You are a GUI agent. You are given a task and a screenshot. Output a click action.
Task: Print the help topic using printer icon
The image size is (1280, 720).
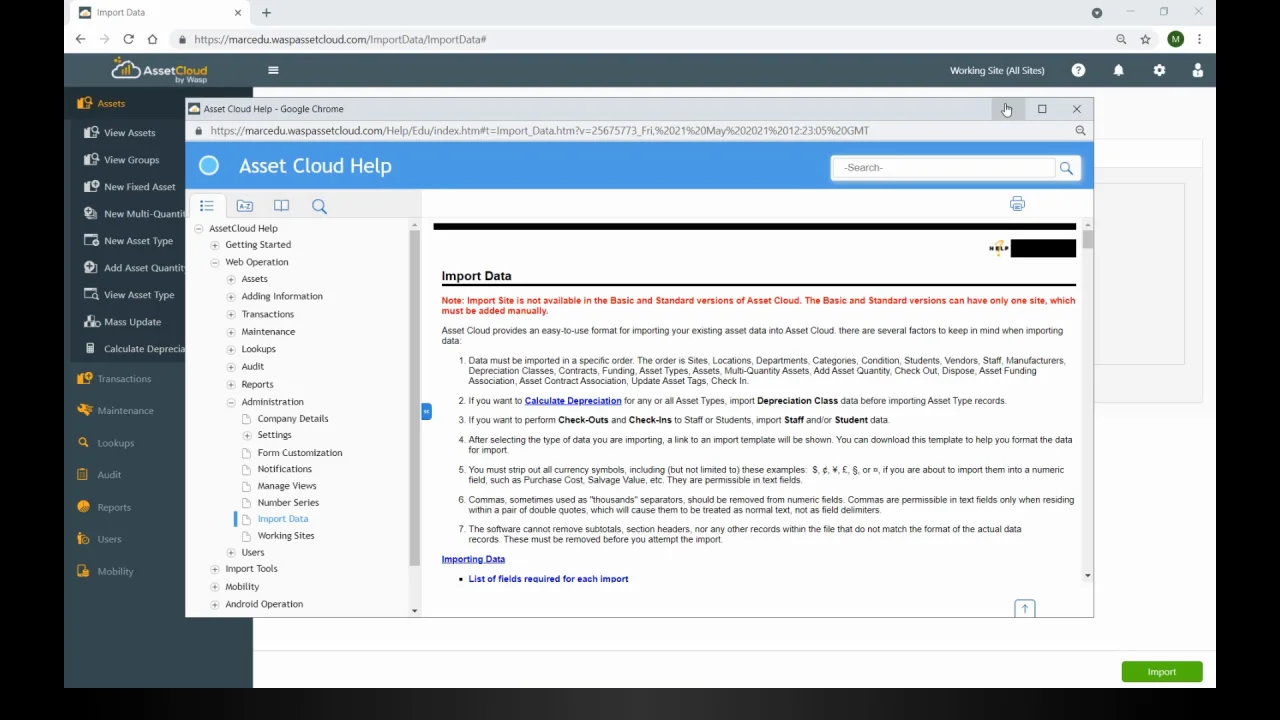coord(1017,204)
